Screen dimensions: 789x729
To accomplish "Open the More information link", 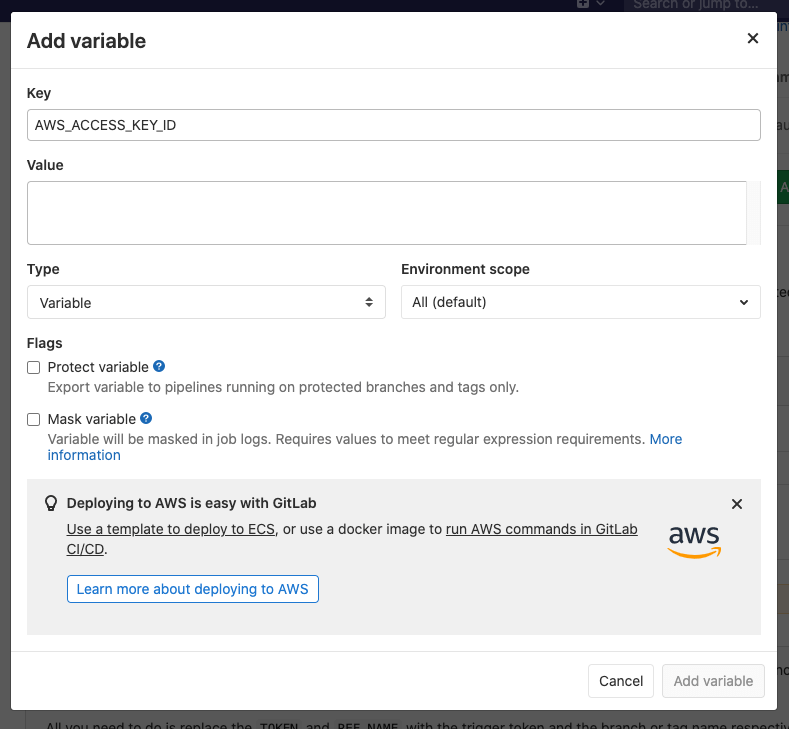I will (x=665, y=439).
